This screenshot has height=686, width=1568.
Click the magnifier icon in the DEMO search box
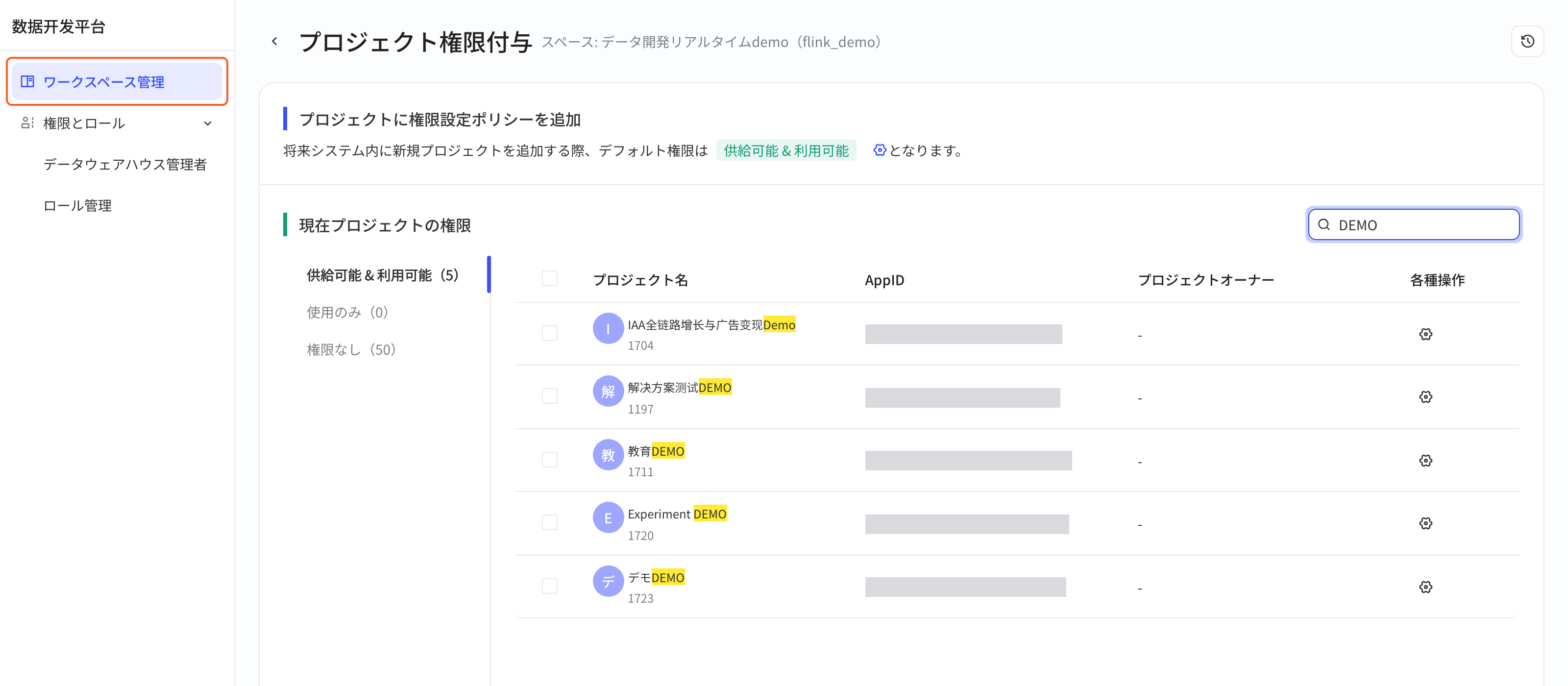(1324, 224)
